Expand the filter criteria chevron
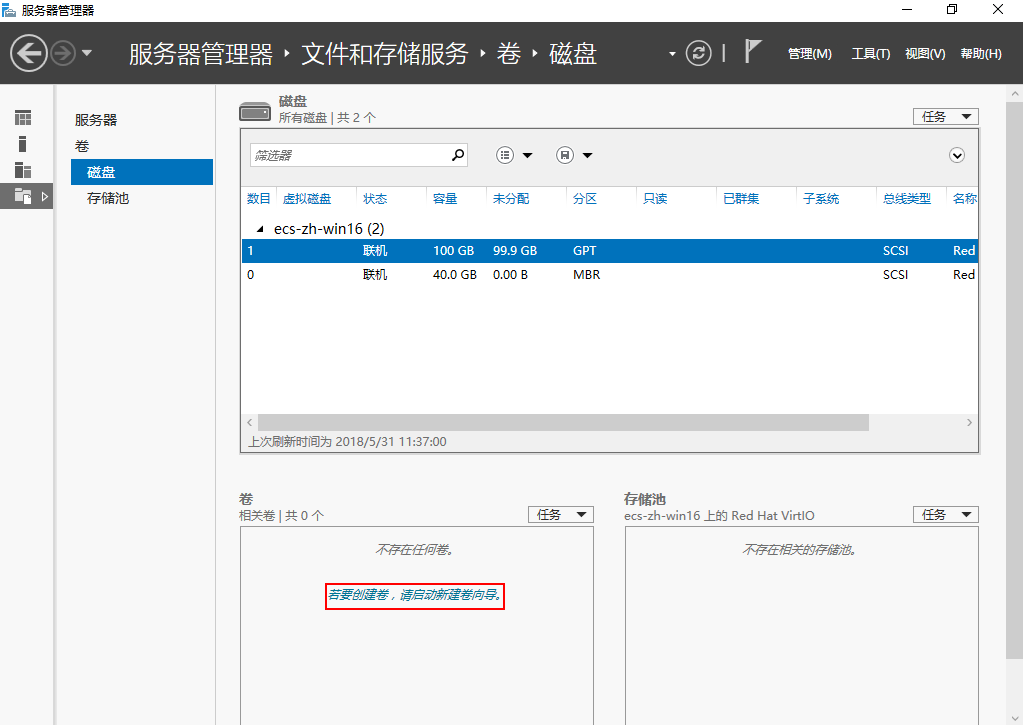The height and width of the screenshot is (725, 1023). point(957,155)
